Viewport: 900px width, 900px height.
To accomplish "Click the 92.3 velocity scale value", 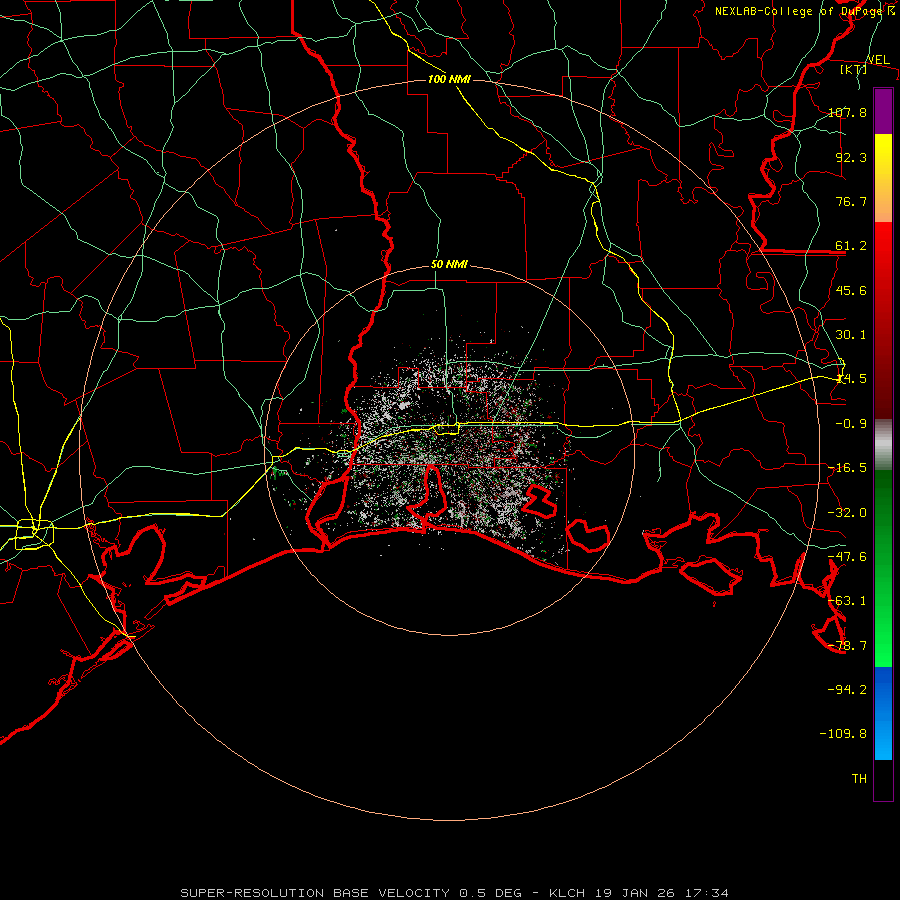I will 851,157.
